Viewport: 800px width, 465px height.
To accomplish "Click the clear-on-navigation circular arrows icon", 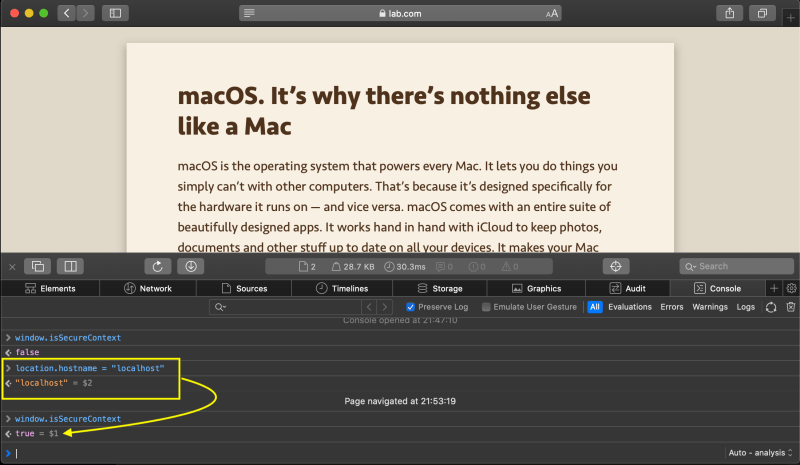I will click(771, 307).
